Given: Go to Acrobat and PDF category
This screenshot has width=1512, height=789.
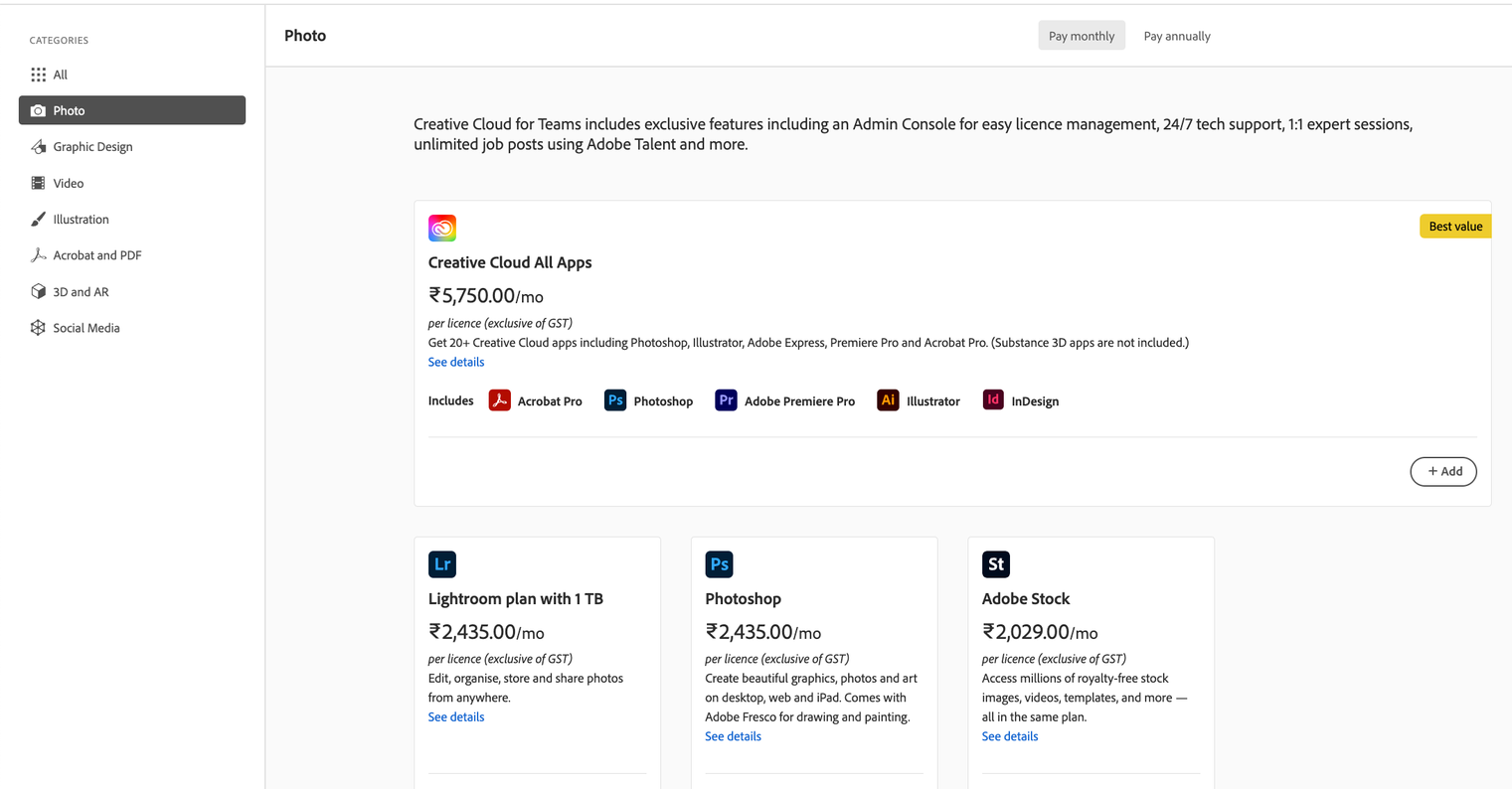Looking at the screenshot, I should coord(97,255).
